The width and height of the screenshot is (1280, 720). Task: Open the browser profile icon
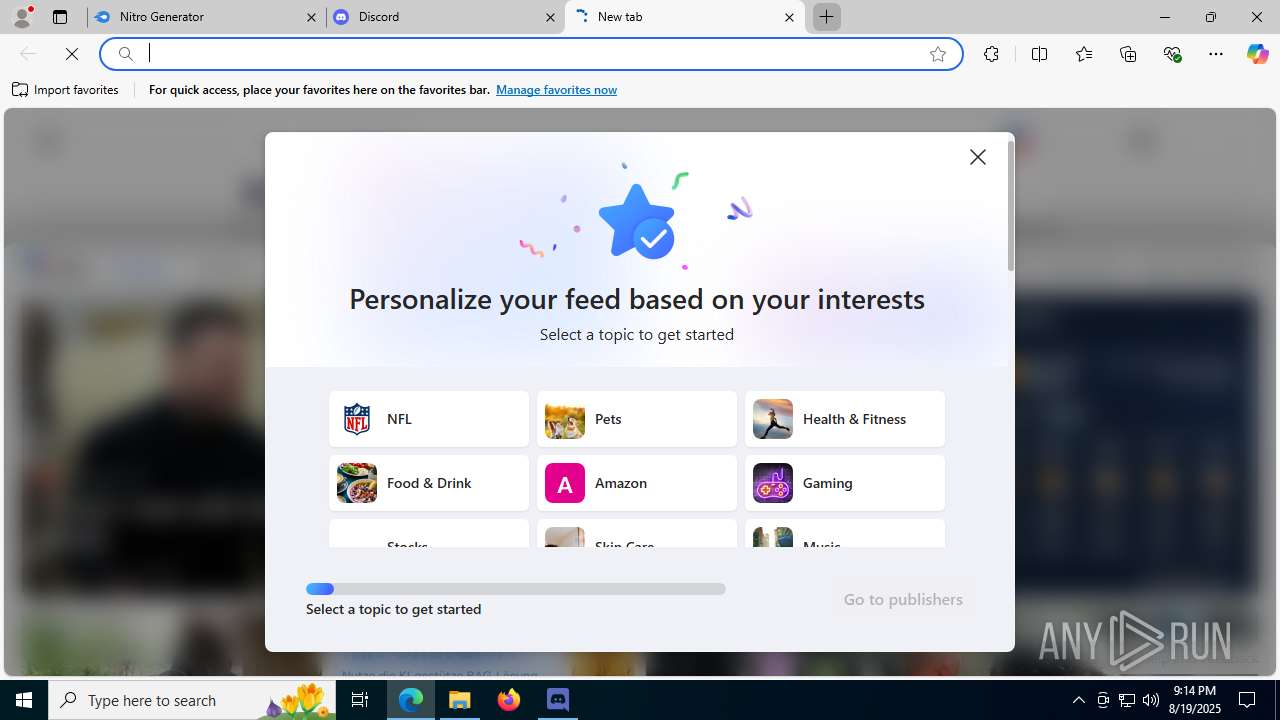[x=22, y=17]
